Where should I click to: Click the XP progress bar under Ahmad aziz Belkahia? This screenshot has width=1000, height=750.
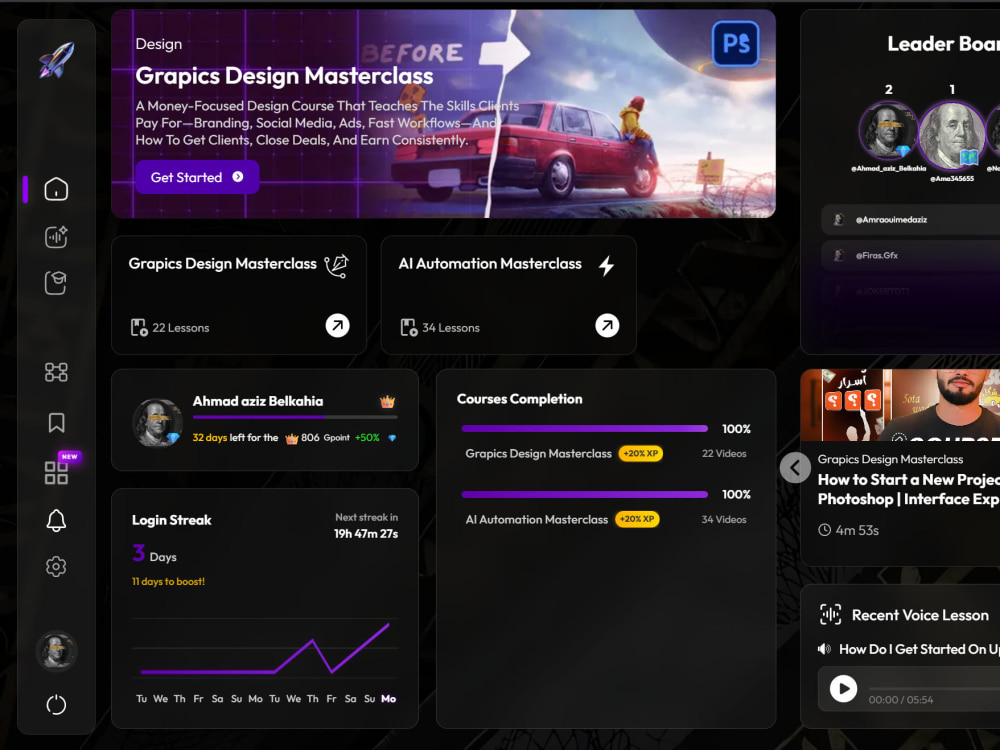coord(295,417)
